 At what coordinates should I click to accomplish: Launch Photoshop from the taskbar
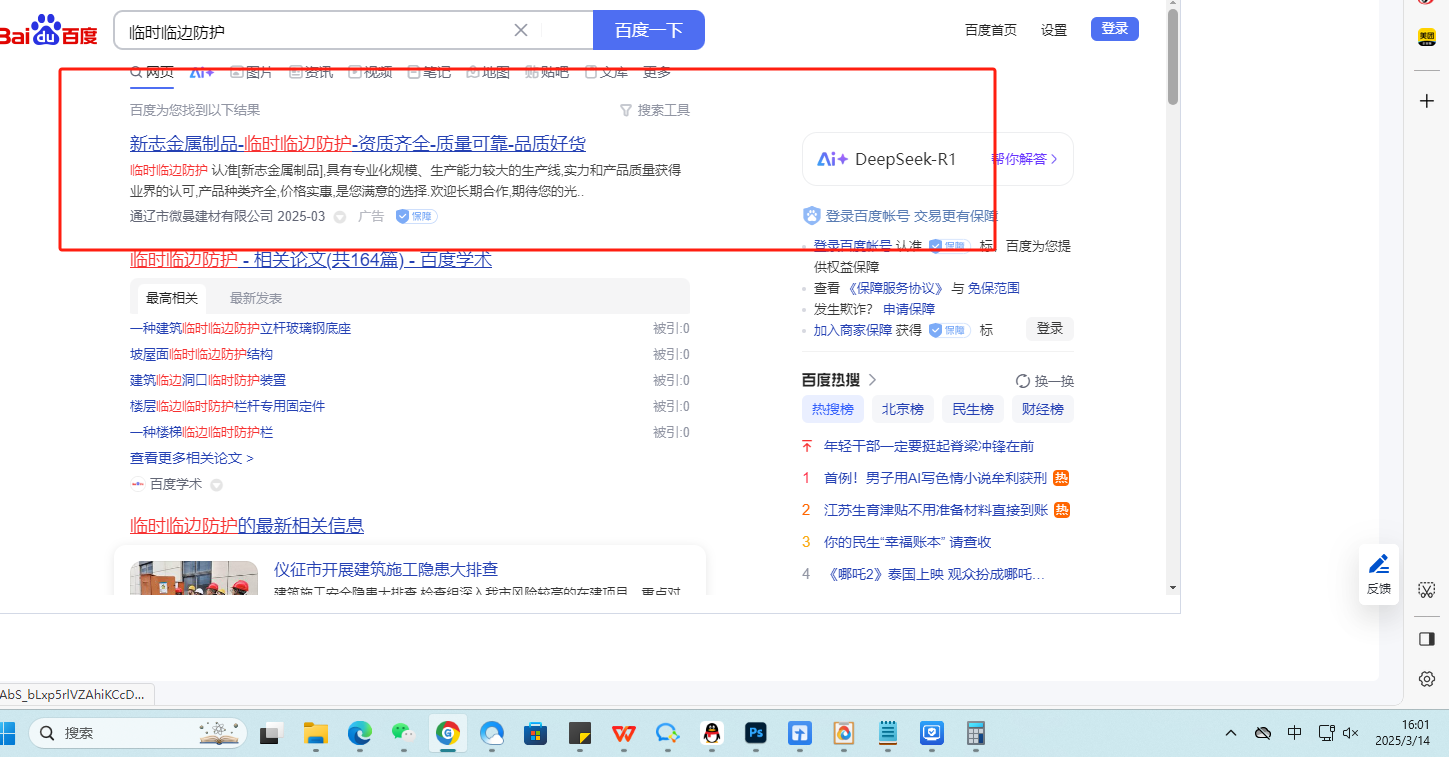tap(756, 733)
